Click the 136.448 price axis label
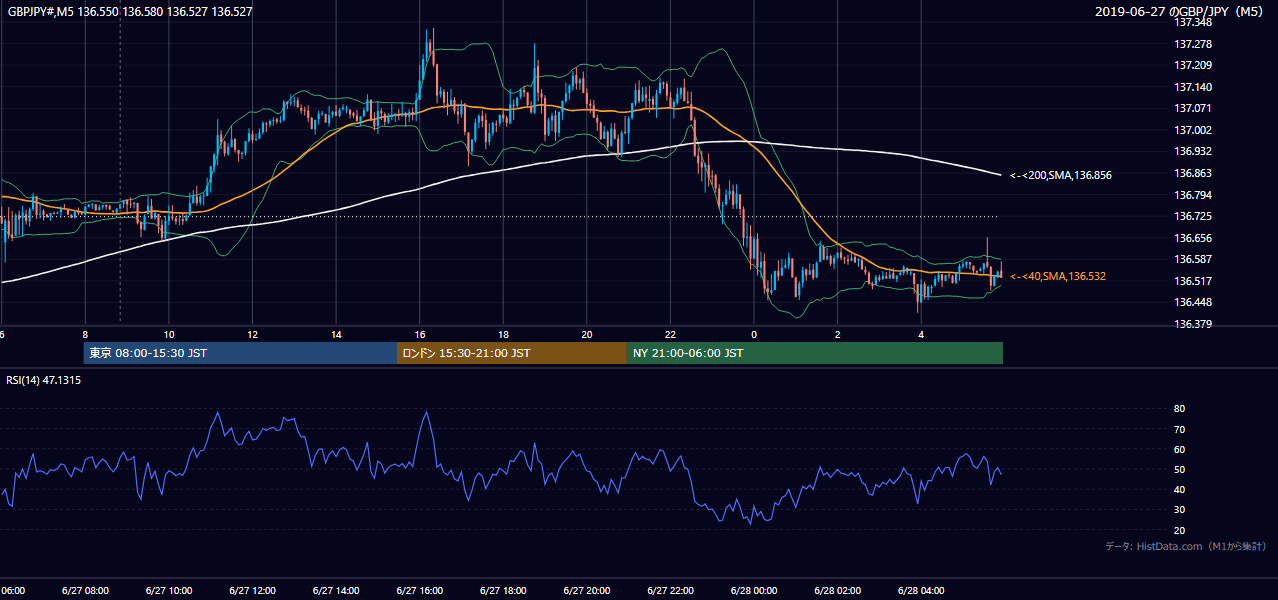Image resolution: width=1278 pixels, height=600 pixels. pyautogui.click(x=1193, y=302)
